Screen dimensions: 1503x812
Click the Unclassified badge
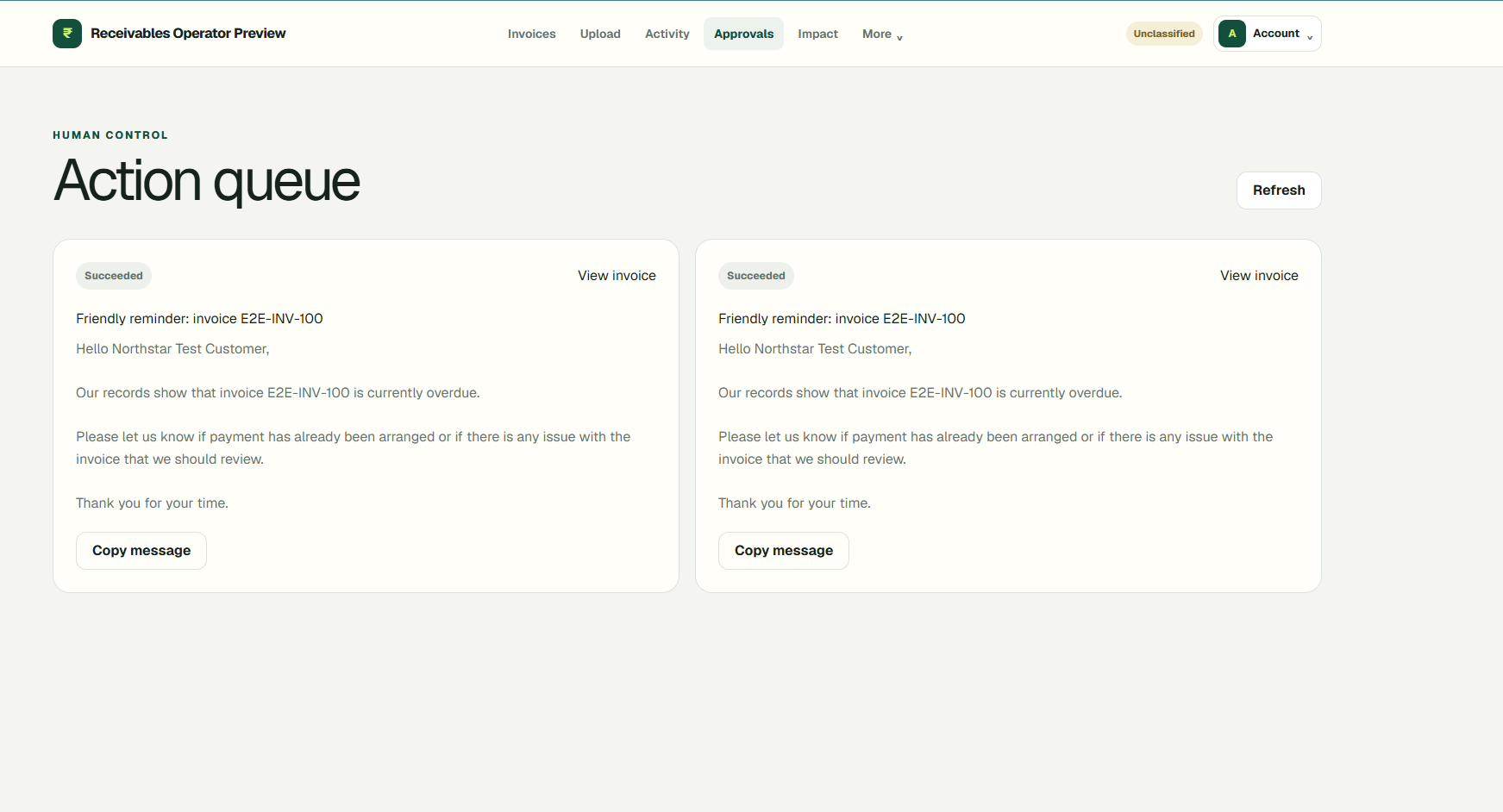click(1164, 34)
